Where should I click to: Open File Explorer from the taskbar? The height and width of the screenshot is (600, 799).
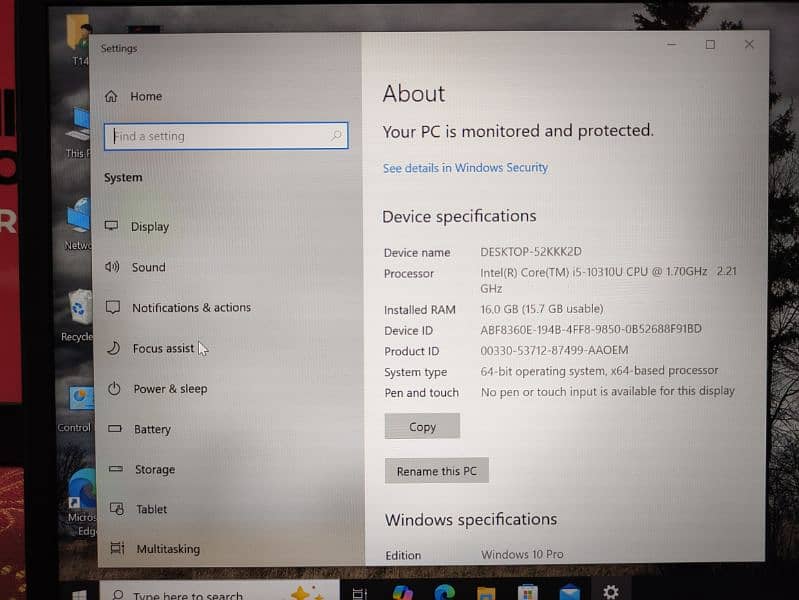coord(486,593)
